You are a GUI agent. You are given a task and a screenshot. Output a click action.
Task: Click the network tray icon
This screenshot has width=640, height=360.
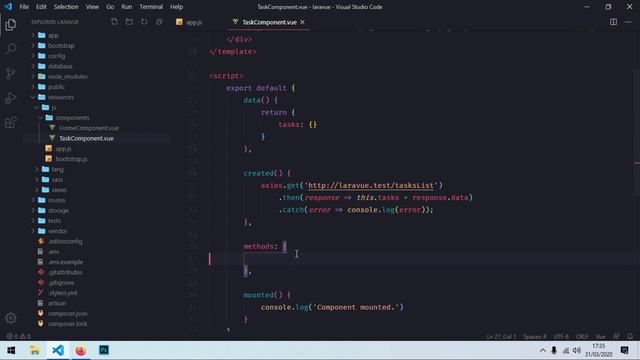pos(565,350)
